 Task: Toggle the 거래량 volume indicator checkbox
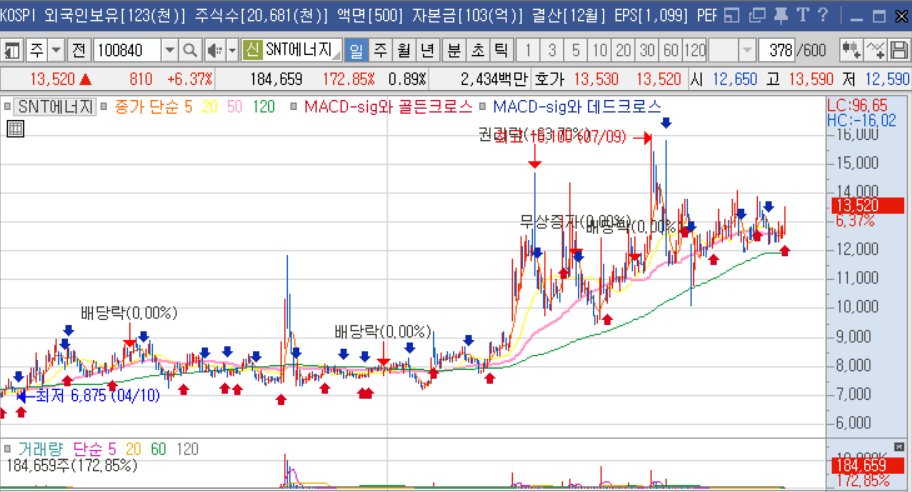click(9, 449)
